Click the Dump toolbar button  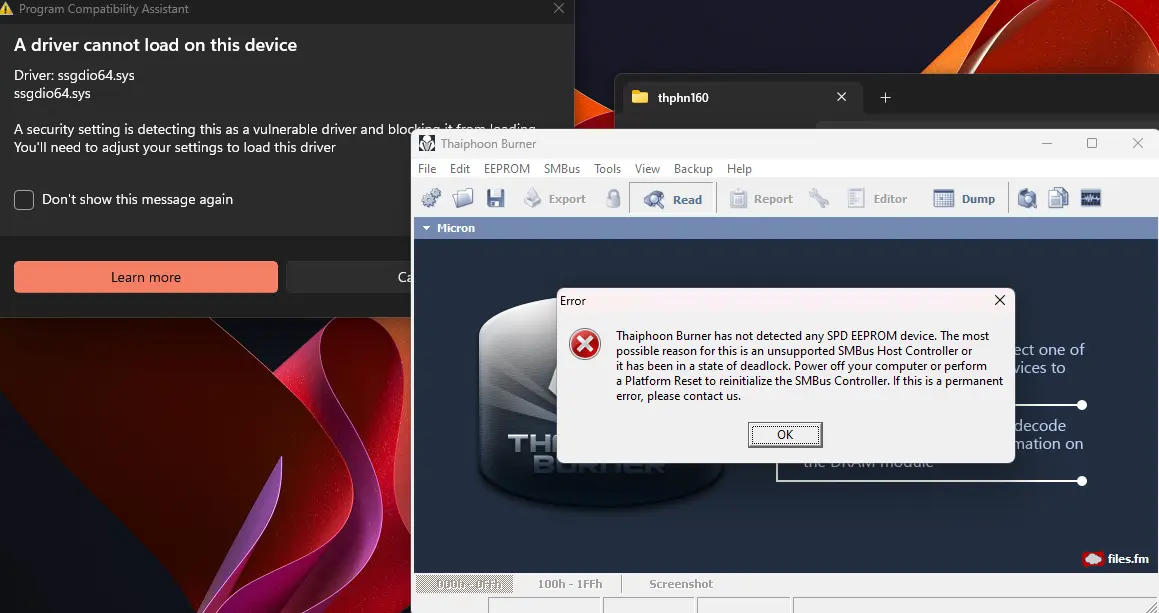point(964,198)
